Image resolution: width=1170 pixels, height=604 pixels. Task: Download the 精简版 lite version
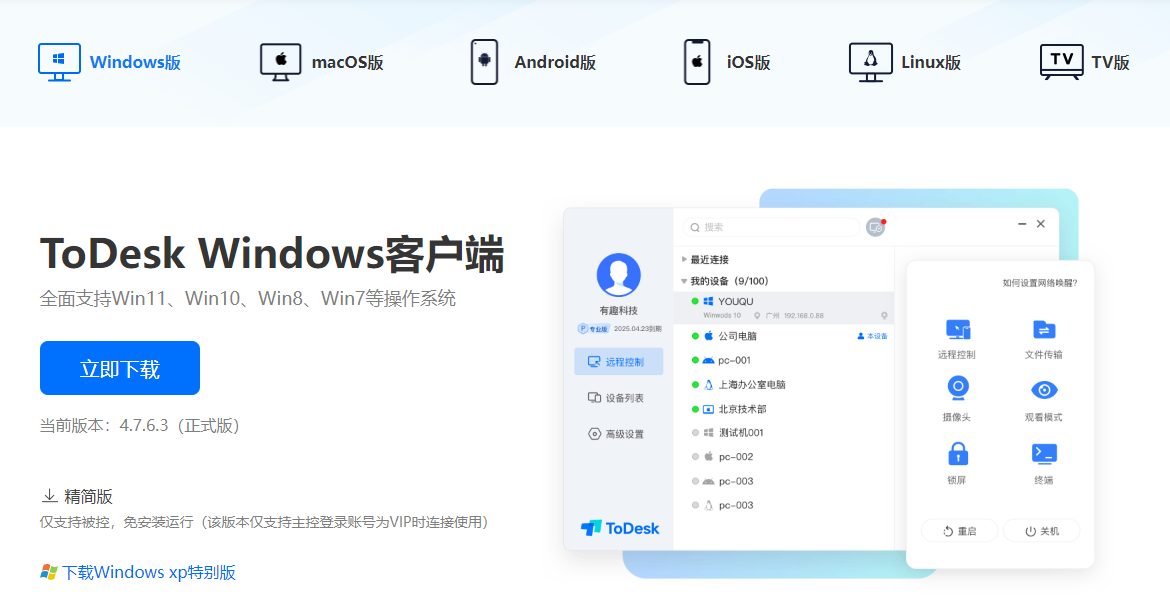coord(77,496)
